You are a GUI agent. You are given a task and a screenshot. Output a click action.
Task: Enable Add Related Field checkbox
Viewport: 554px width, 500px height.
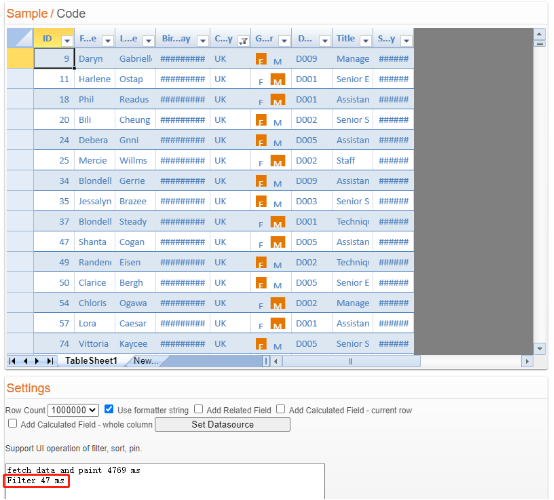click(199, 409)
